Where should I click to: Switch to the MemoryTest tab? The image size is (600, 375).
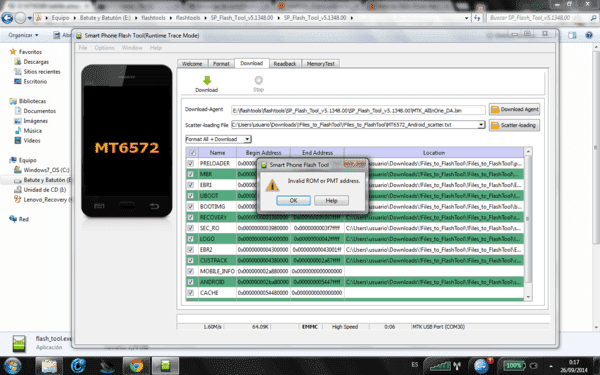click(321, 64)
